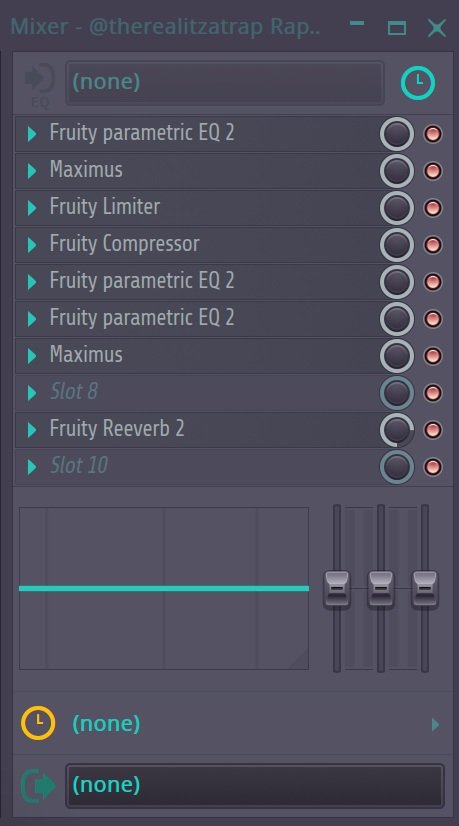459x826 pixels.
Task: Open the Fruity Limiter slot options arrow
Action: [32, 208]
